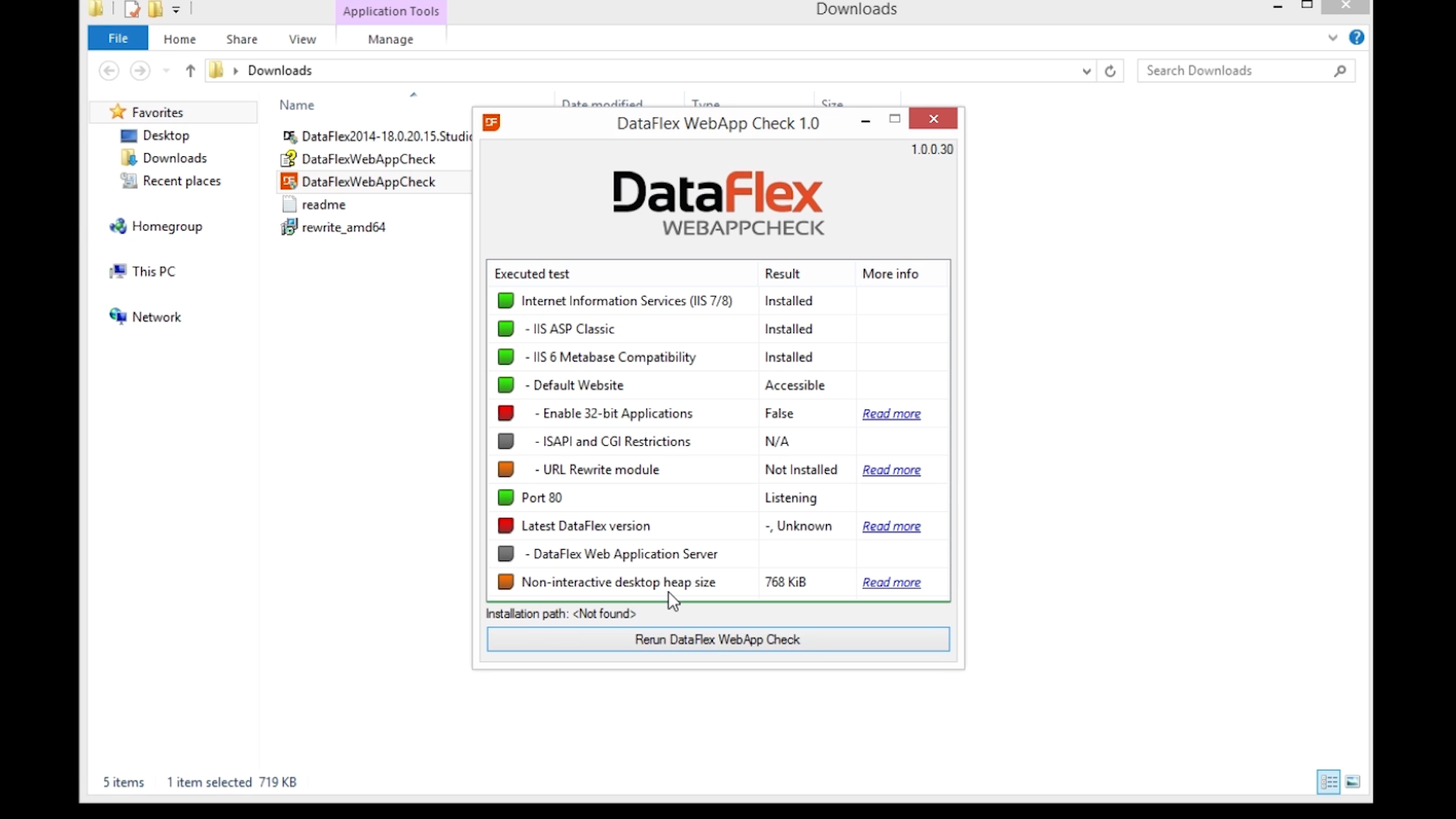Click the DataFlex icon in dialog title bar
The image size is (1456, 819).
click(491, 122)
